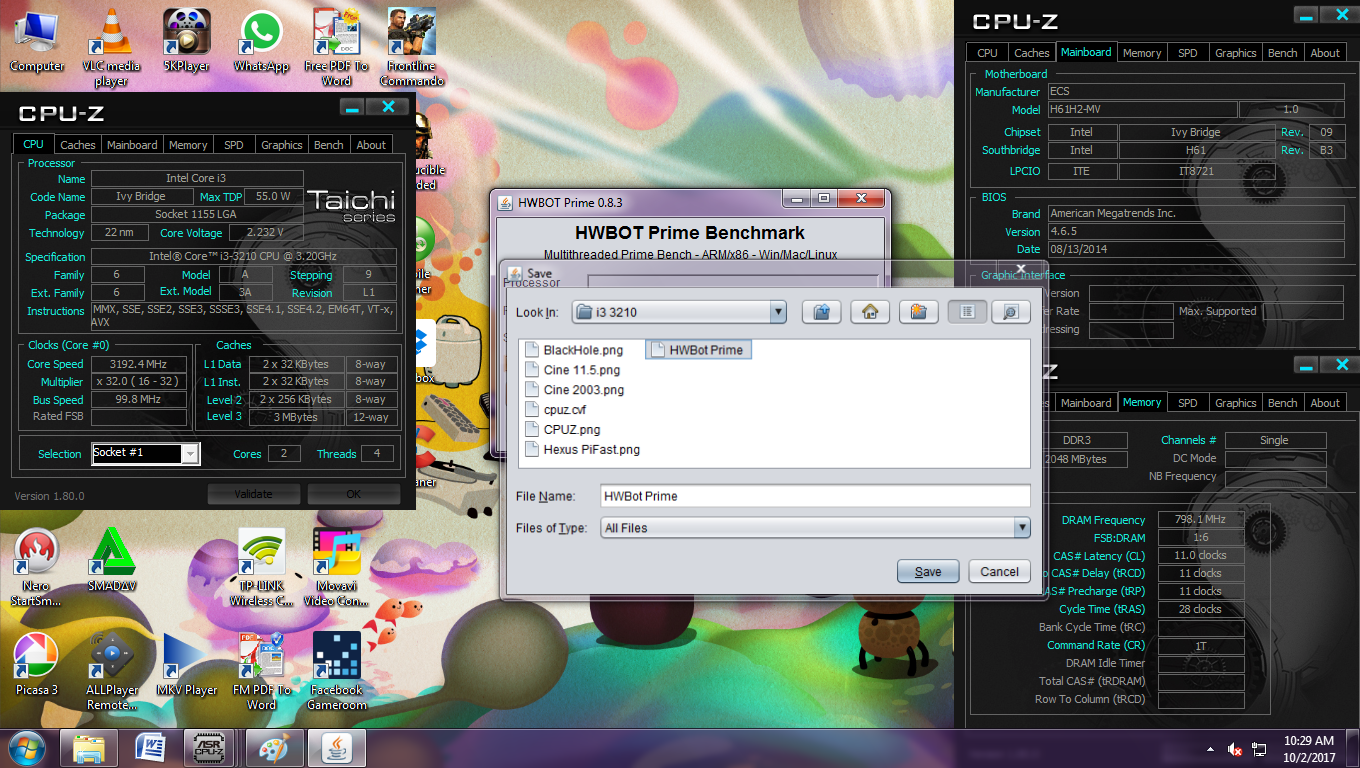Open the Computer desktop icon
The width and height of the screenshot is (1360, 768).
(x=37, y=42)
